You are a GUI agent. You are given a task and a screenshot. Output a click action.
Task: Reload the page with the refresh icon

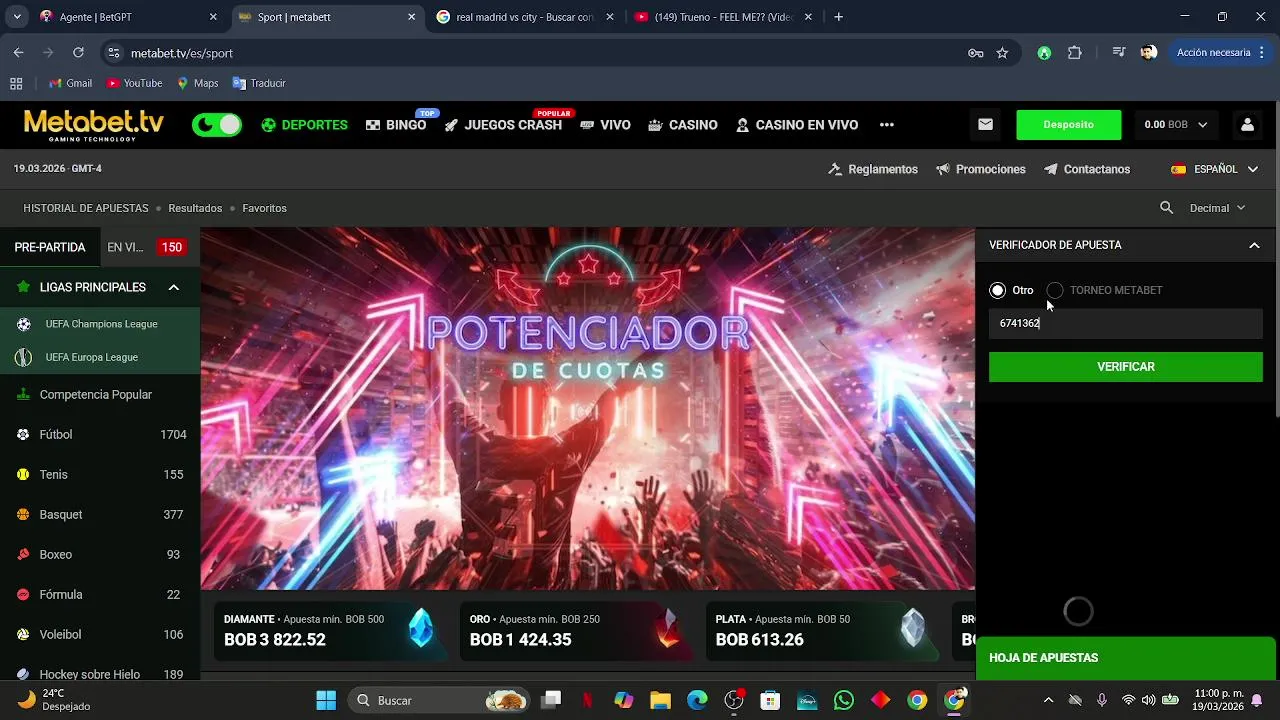click(78, 53)
